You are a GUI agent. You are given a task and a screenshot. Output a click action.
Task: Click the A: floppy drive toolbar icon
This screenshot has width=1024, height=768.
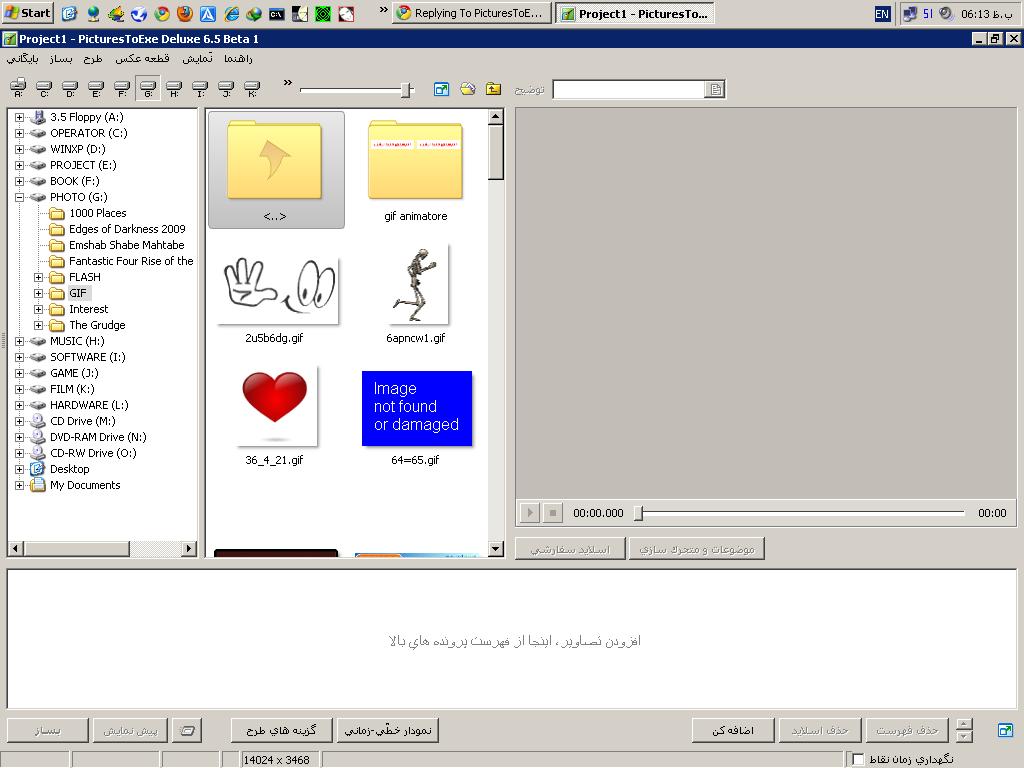pos(18,89)
